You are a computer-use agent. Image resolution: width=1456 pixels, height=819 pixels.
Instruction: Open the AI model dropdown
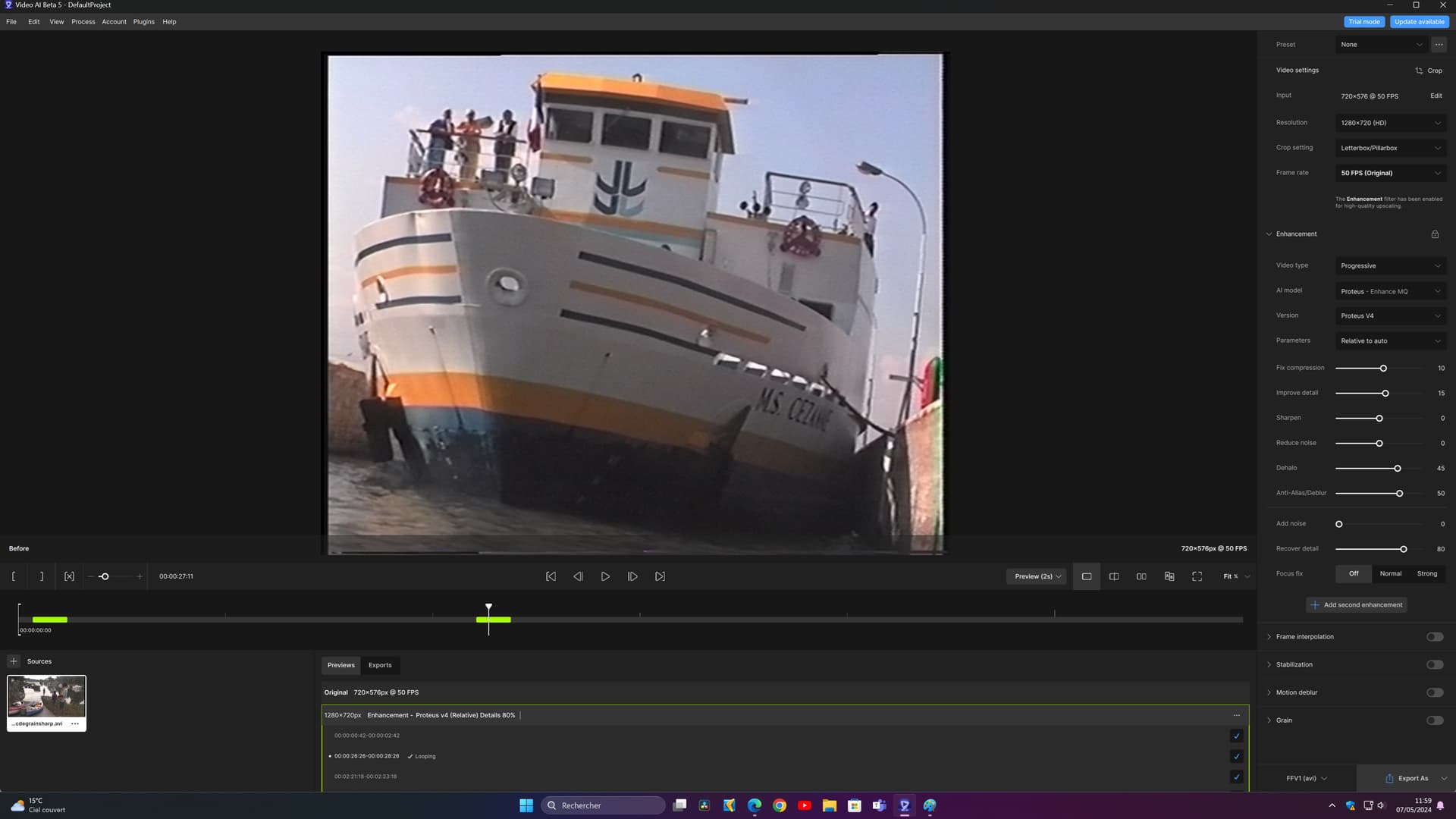pyautogui.click(x=1390, y=291)
